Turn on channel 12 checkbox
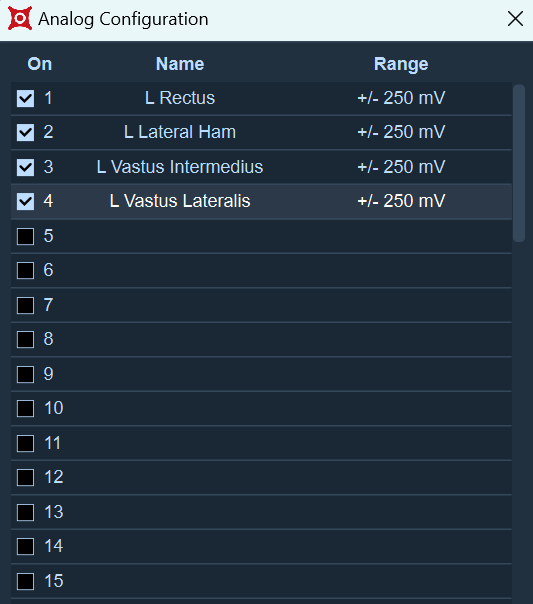Image resolution: width=533 pixels, height=604 pixels. (25, 477)
